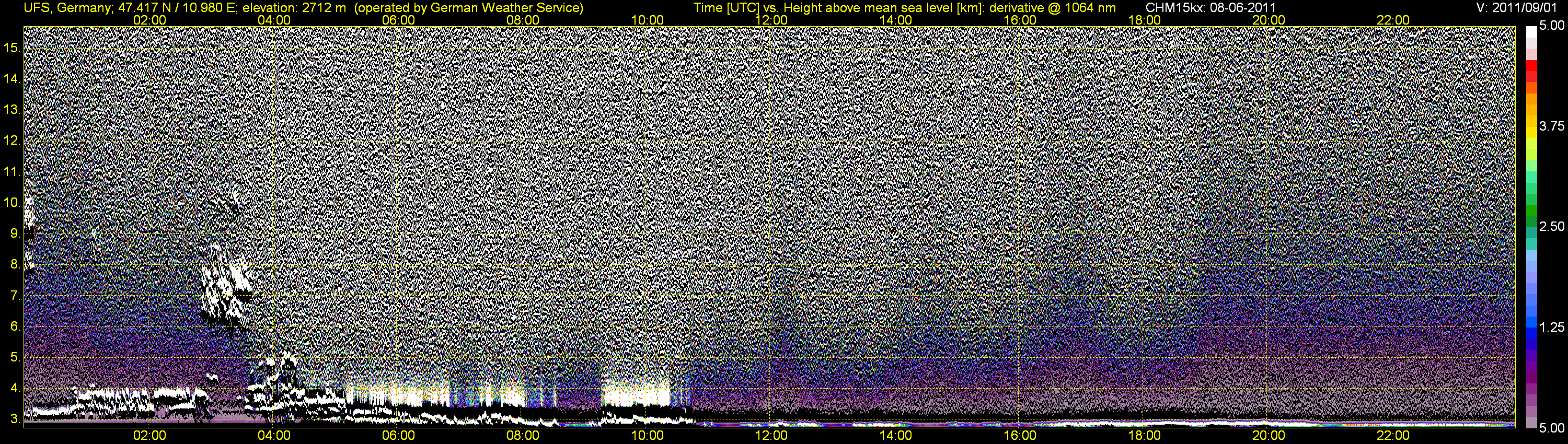
Task: Click the 10:00 label on bottom axis
Action: tap(647, 436)
